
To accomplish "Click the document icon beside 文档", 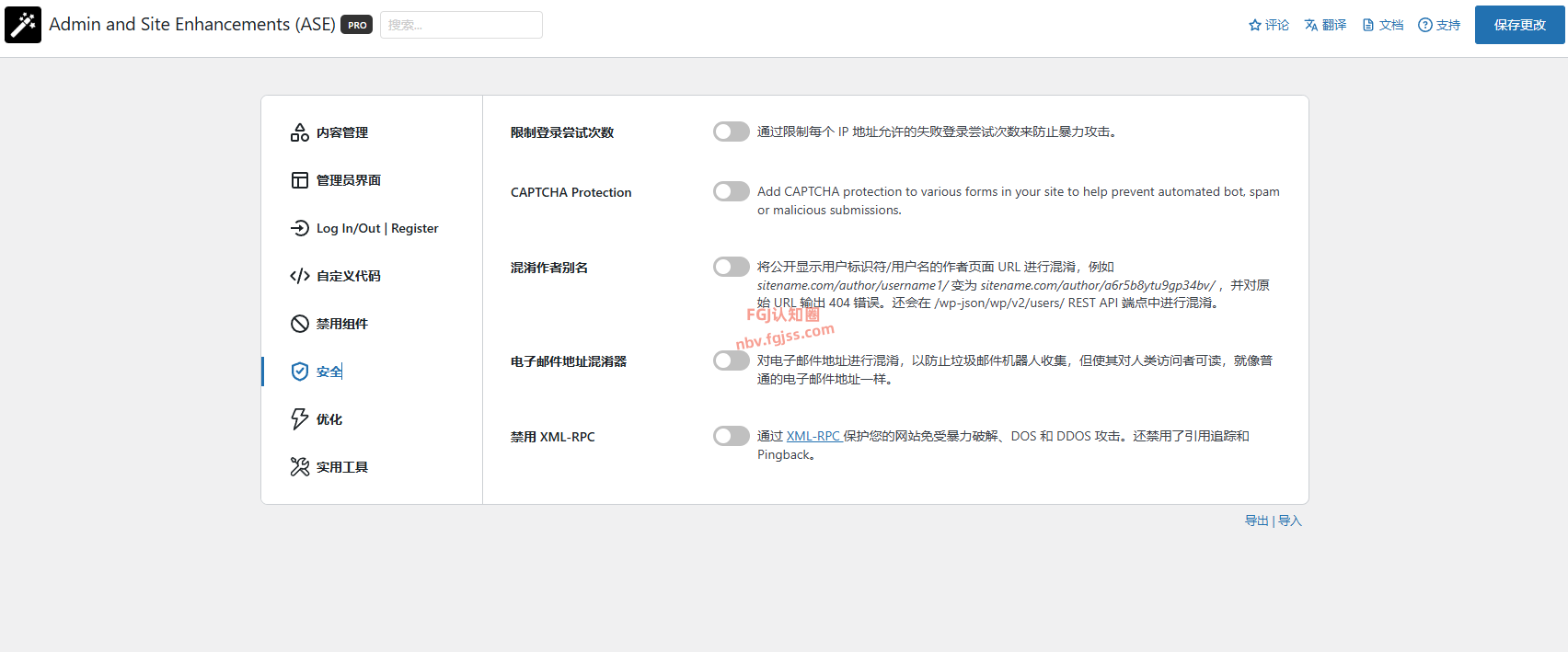I will pyautogui.click(x=1368, y=25).
